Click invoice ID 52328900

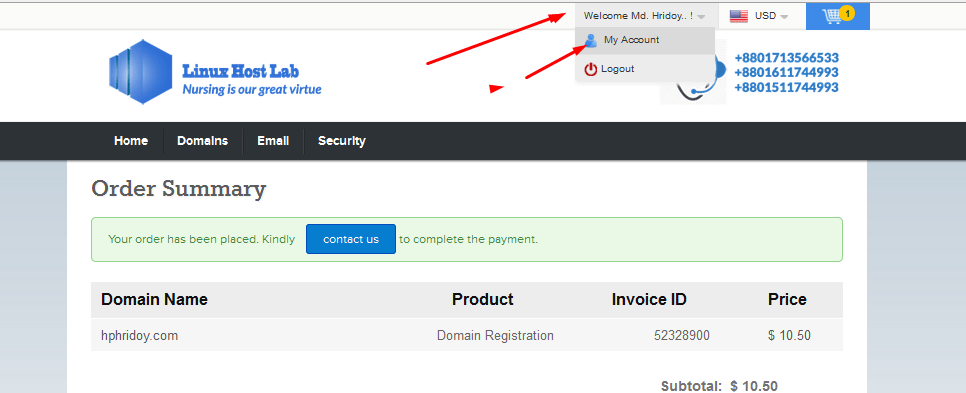pos(681,336)
